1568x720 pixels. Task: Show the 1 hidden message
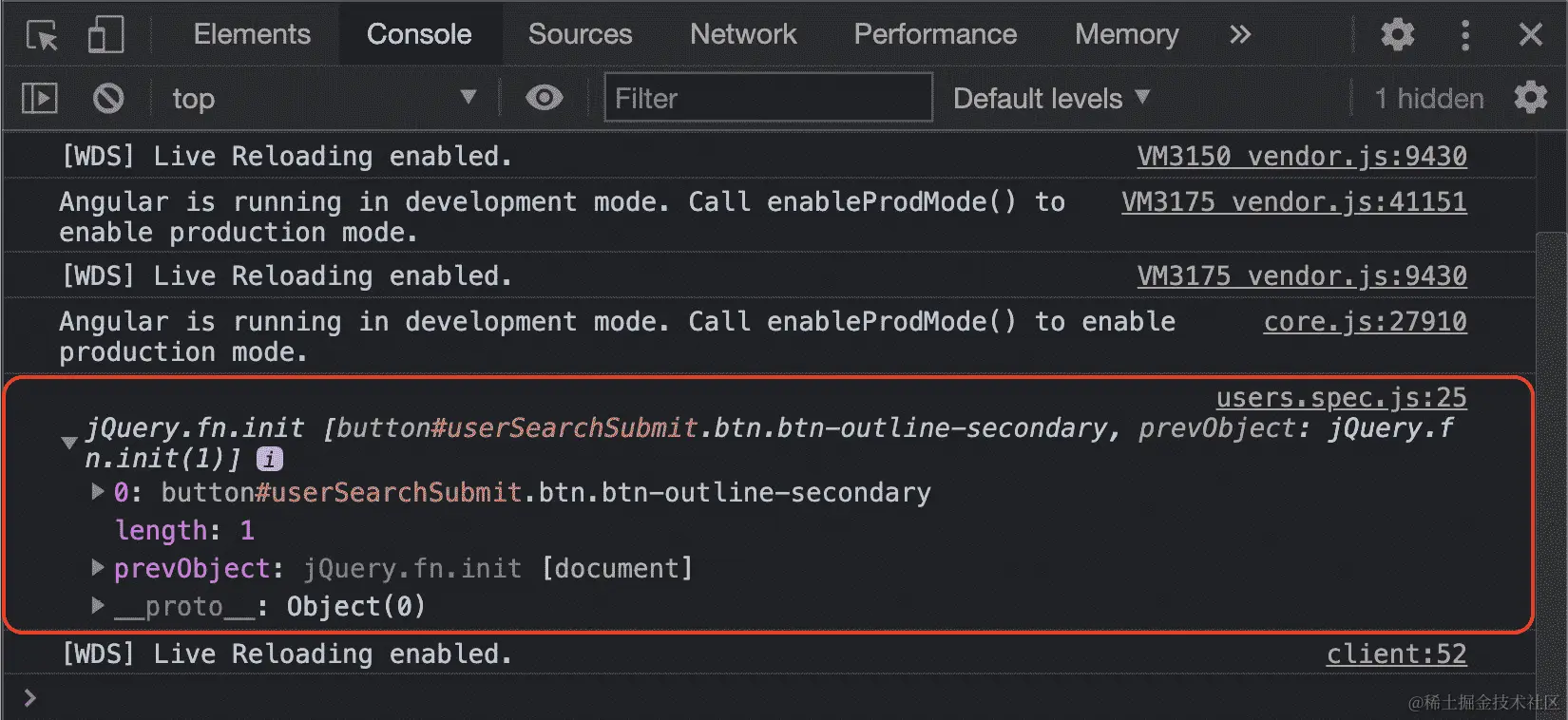[1427, 98]
